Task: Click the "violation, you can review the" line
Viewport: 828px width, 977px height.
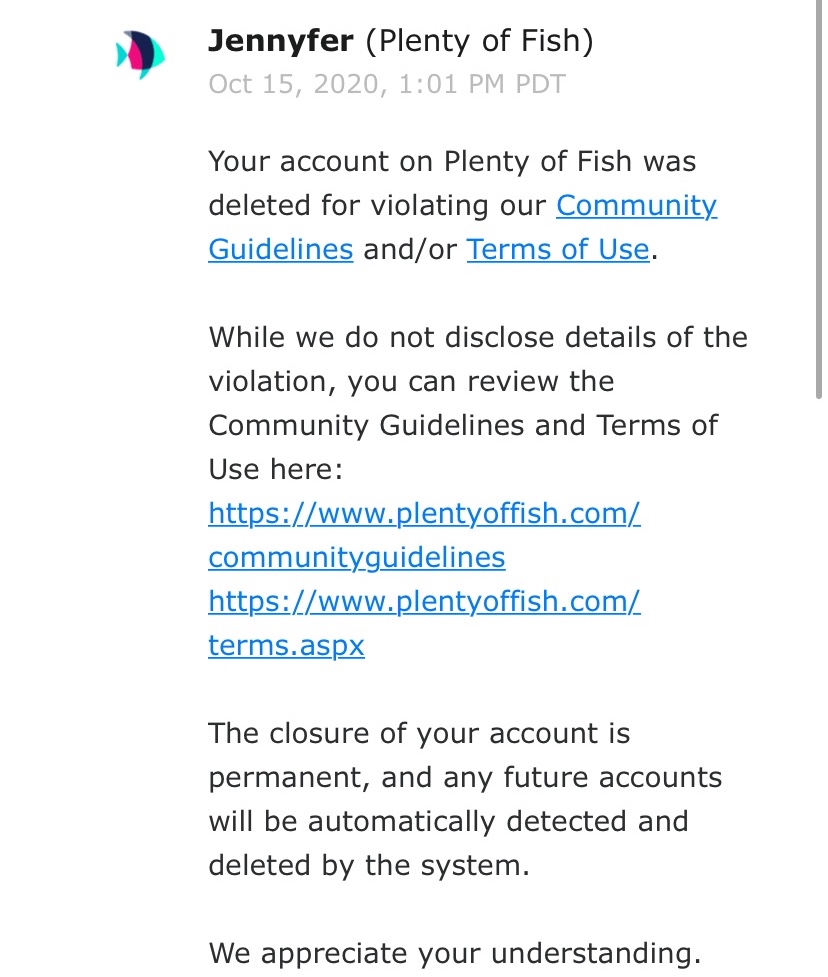Action: pos(411,381)
